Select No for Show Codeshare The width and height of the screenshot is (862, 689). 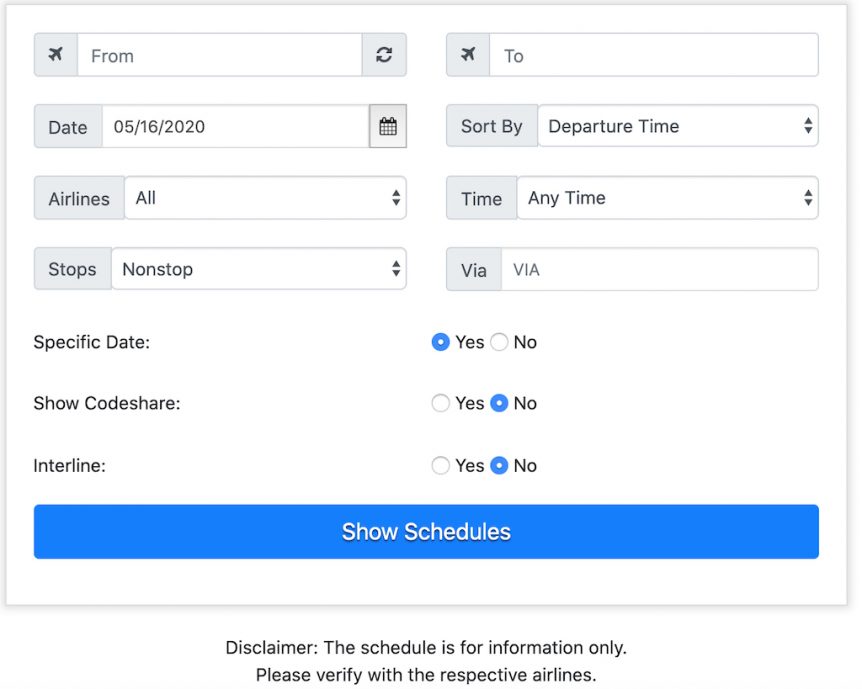click(x=499, y=403)
